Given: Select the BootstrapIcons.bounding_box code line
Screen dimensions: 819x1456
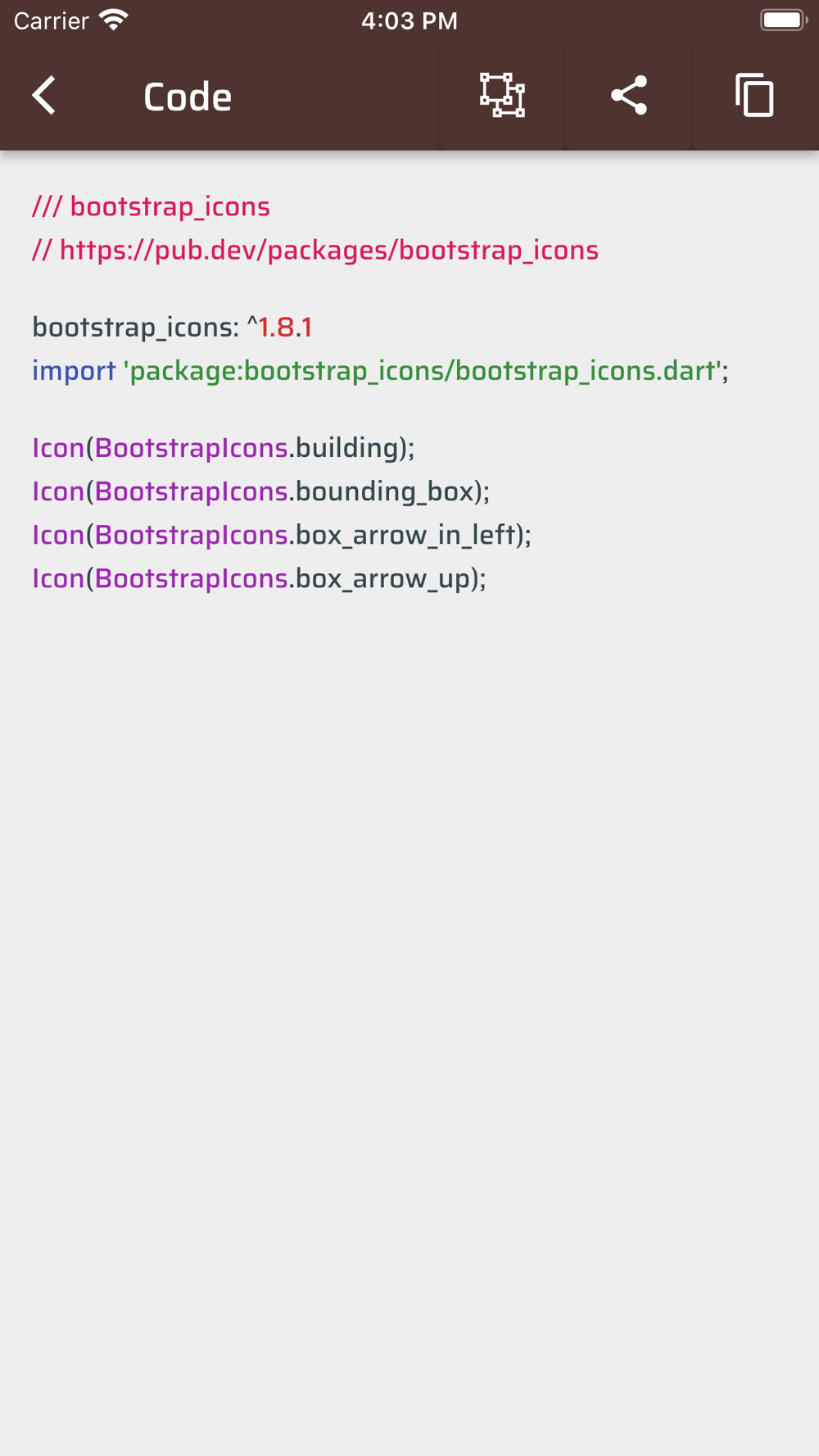Looking at the screenshot, I should [x=260, y=491].
